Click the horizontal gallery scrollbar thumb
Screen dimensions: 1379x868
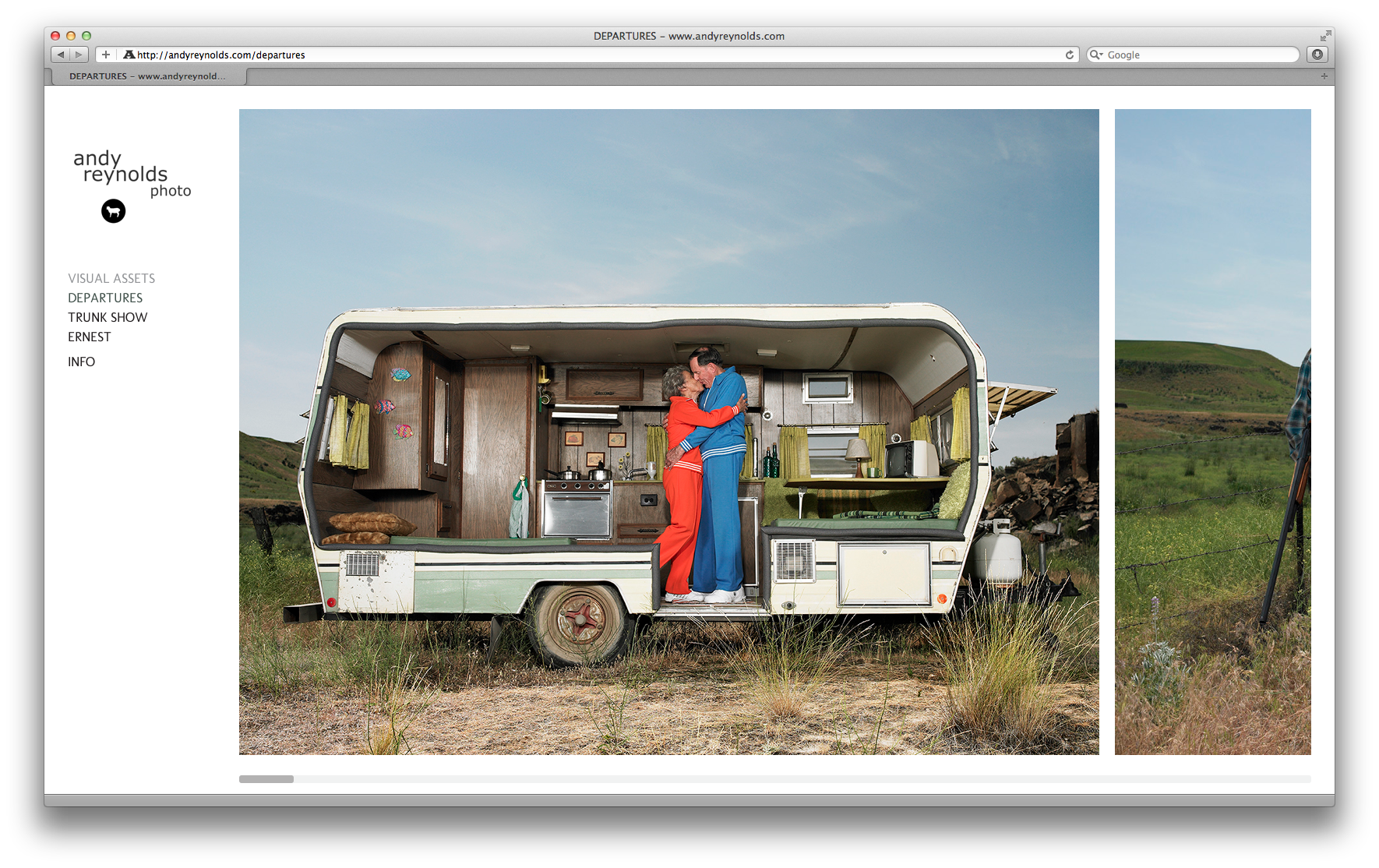266,779
